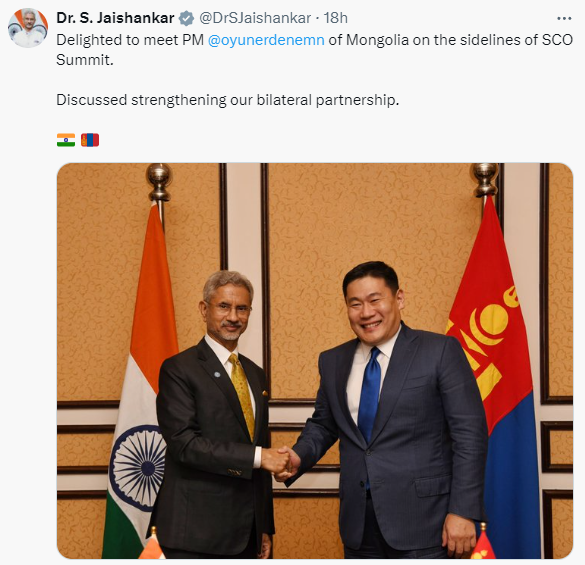Click the yellow tie in the photo
Screen dimensions: 585x565
coord(243,396)
